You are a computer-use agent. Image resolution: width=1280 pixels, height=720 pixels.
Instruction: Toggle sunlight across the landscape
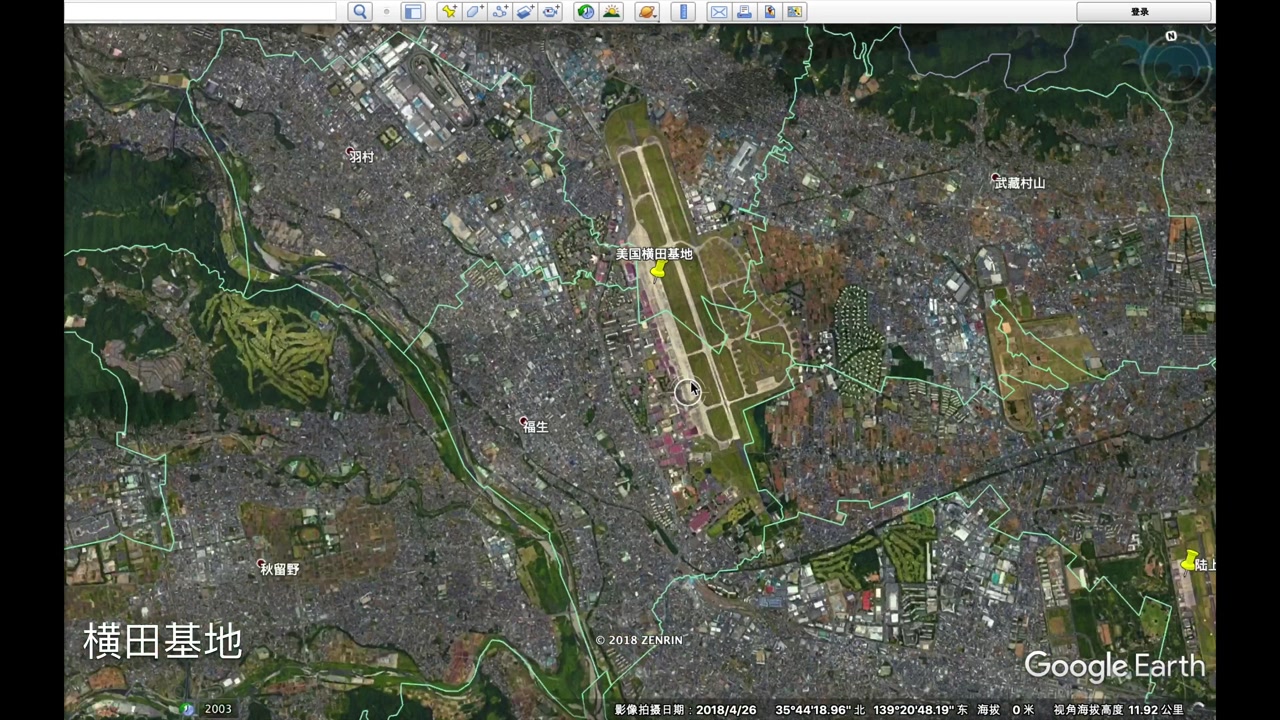612,12
